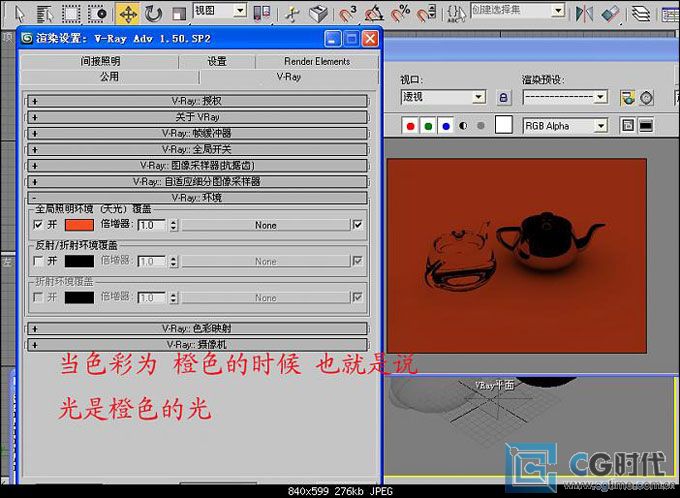Open reference coordinate 视图 dropdown

point(220,11)
